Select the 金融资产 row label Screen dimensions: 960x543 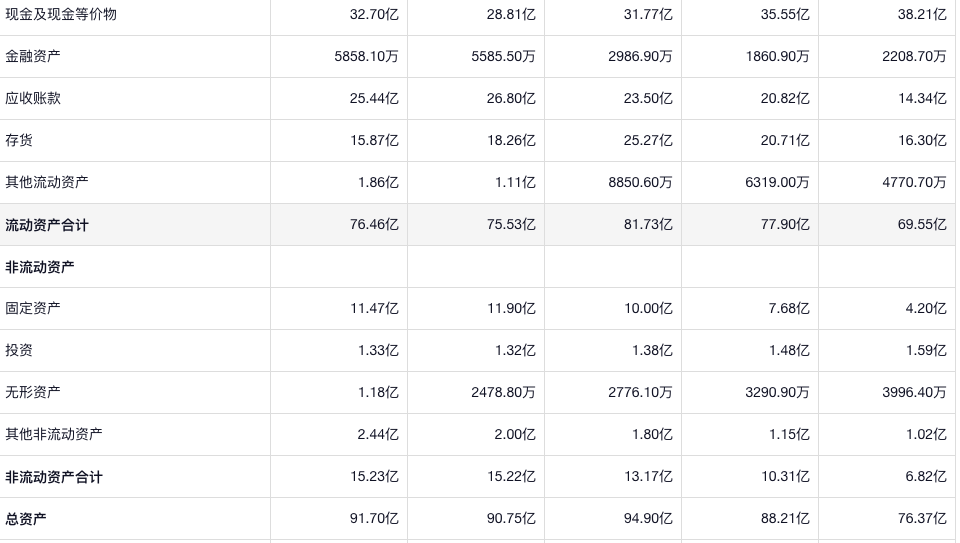click(33, 57)
